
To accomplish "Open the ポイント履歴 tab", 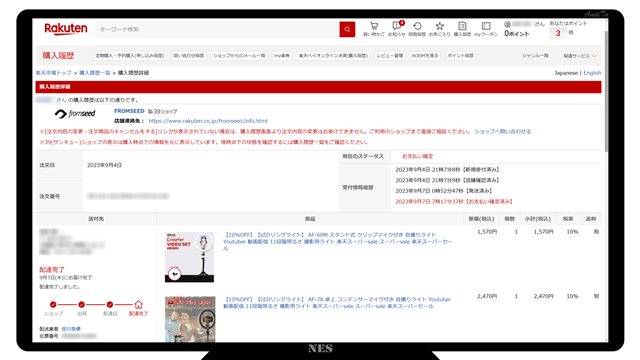I will tap(460, 56).
